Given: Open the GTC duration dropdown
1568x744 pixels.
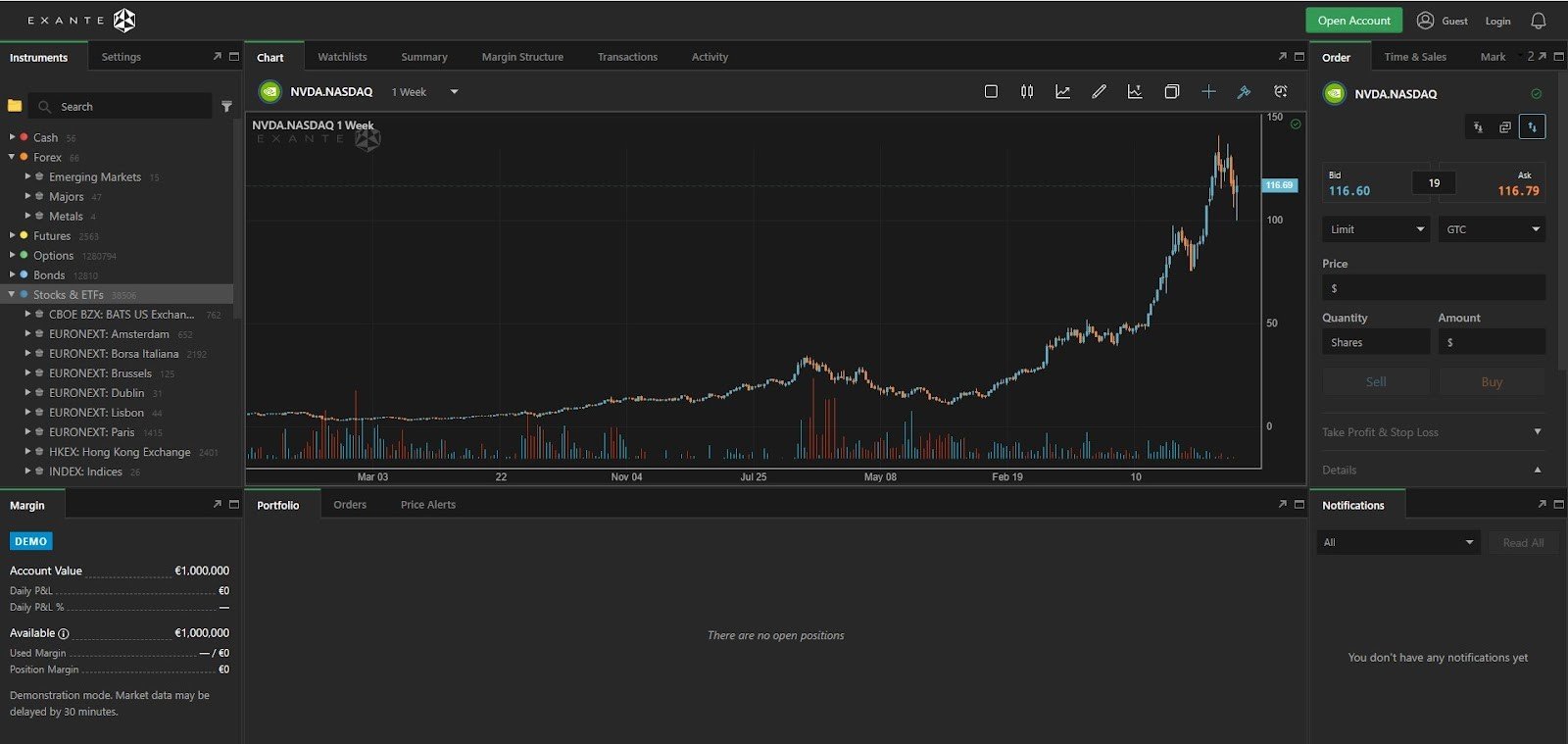Looking at the screenshot, I should click(1492, 229).
